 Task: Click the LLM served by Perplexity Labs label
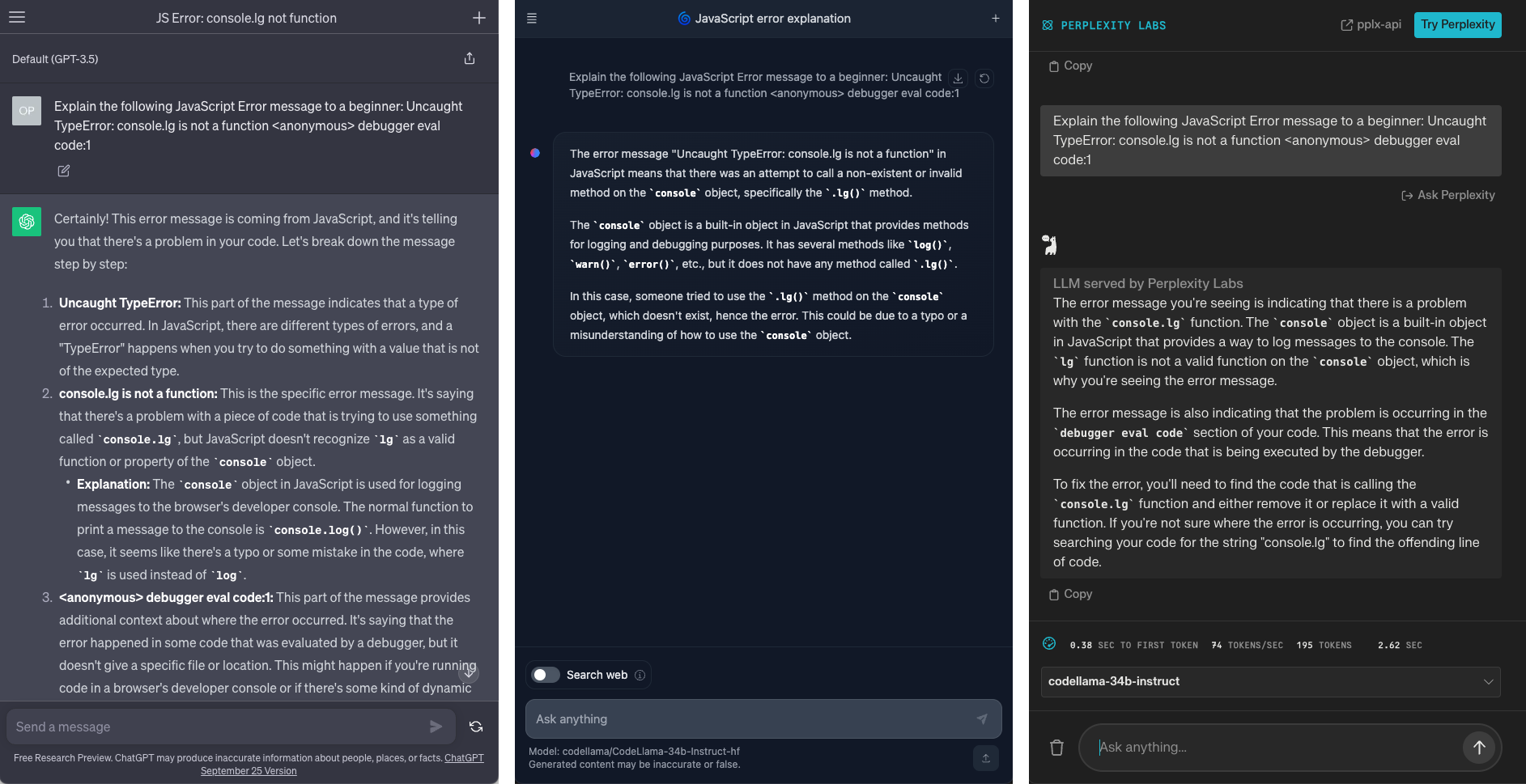click(x=1148, y=283)
